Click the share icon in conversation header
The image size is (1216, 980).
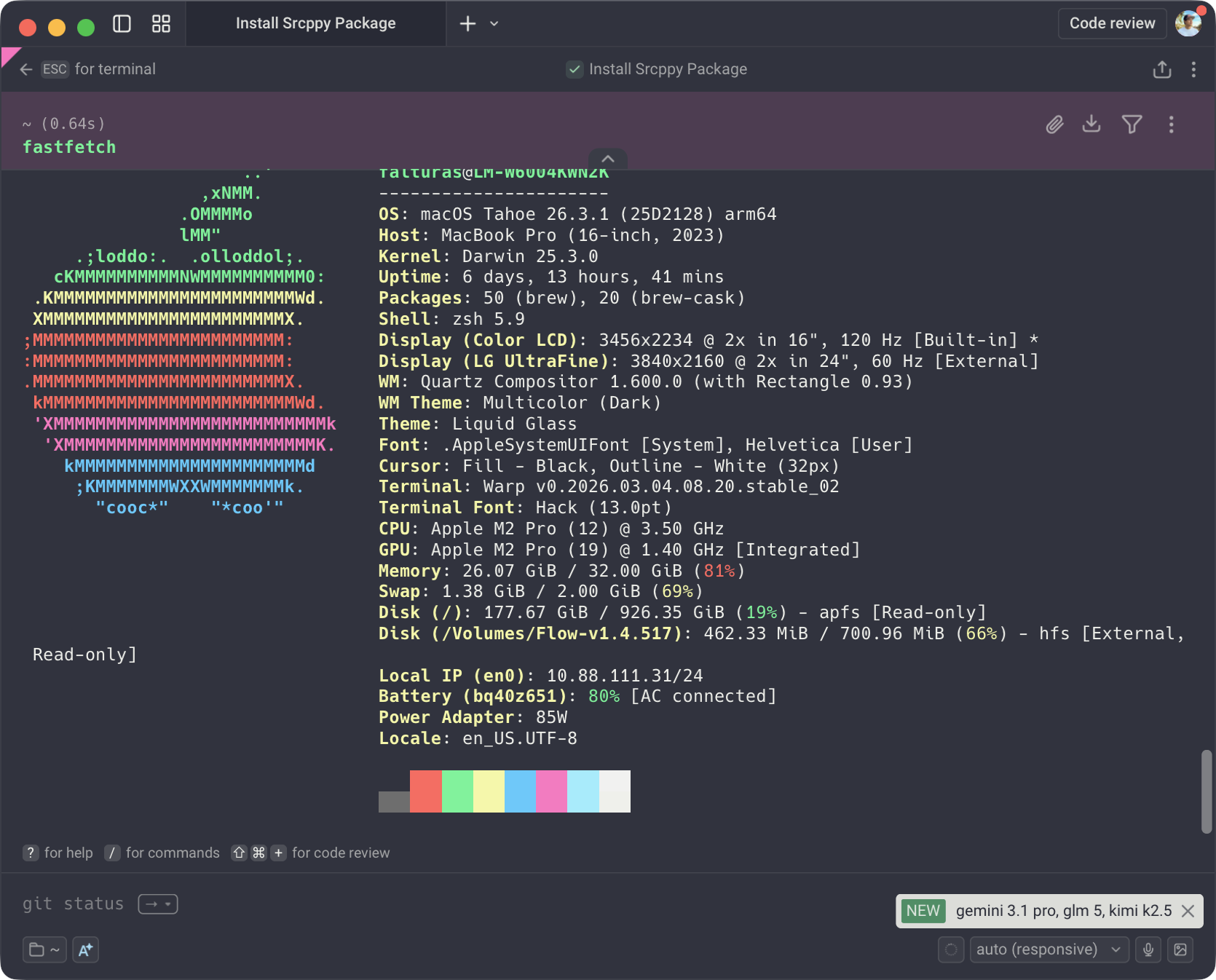point(1162,69)
